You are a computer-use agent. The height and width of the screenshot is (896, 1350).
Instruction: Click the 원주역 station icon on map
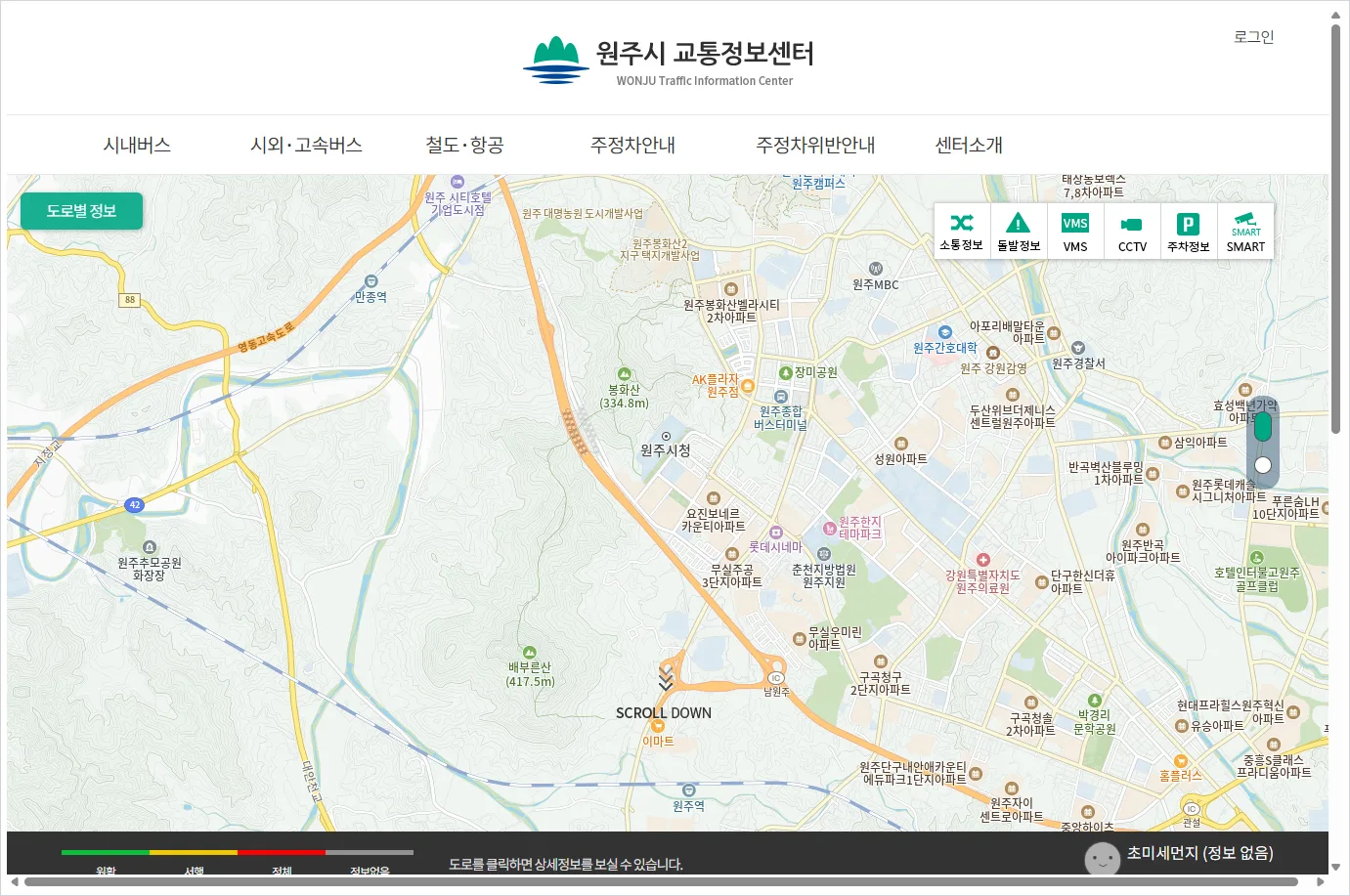688,789
